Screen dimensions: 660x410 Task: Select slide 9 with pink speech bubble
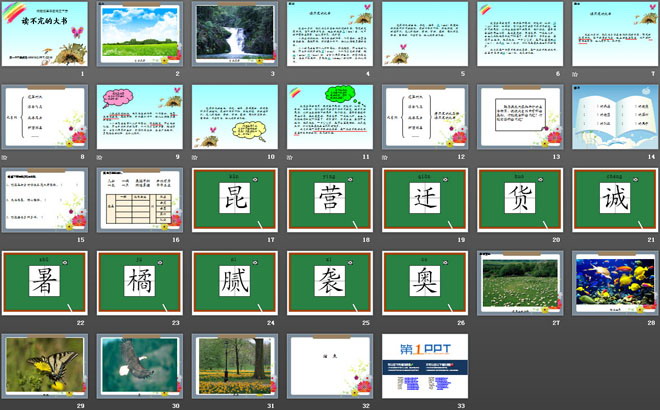click(x=140, y=117)
